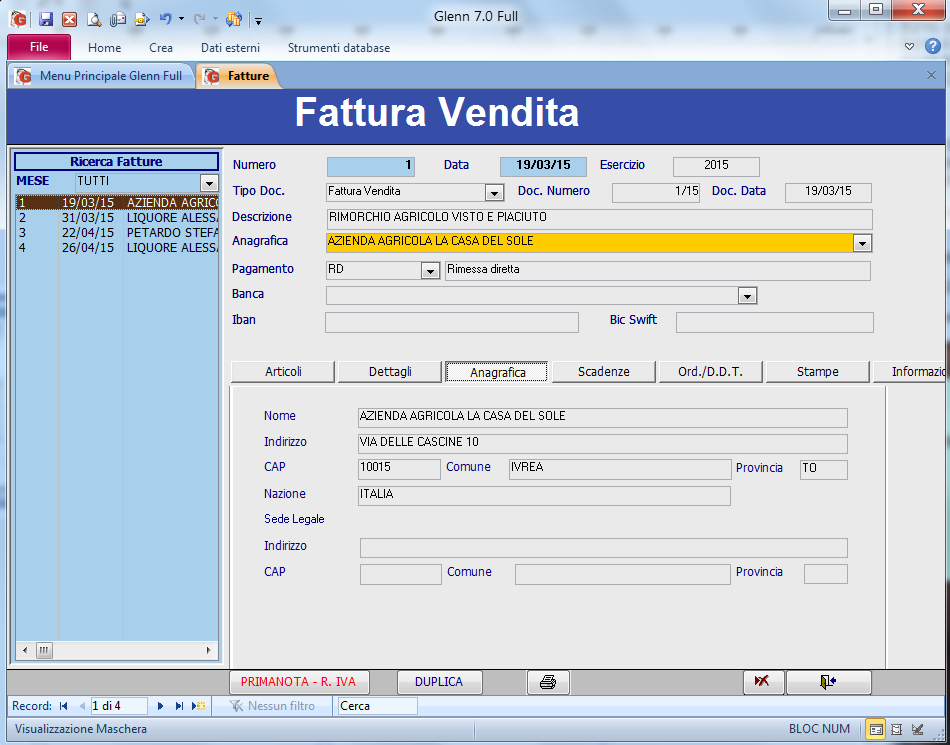The height and width of the screenshot is (745, 950).
Task: Click the Data field 19/03/15
Action: (543, 167)
